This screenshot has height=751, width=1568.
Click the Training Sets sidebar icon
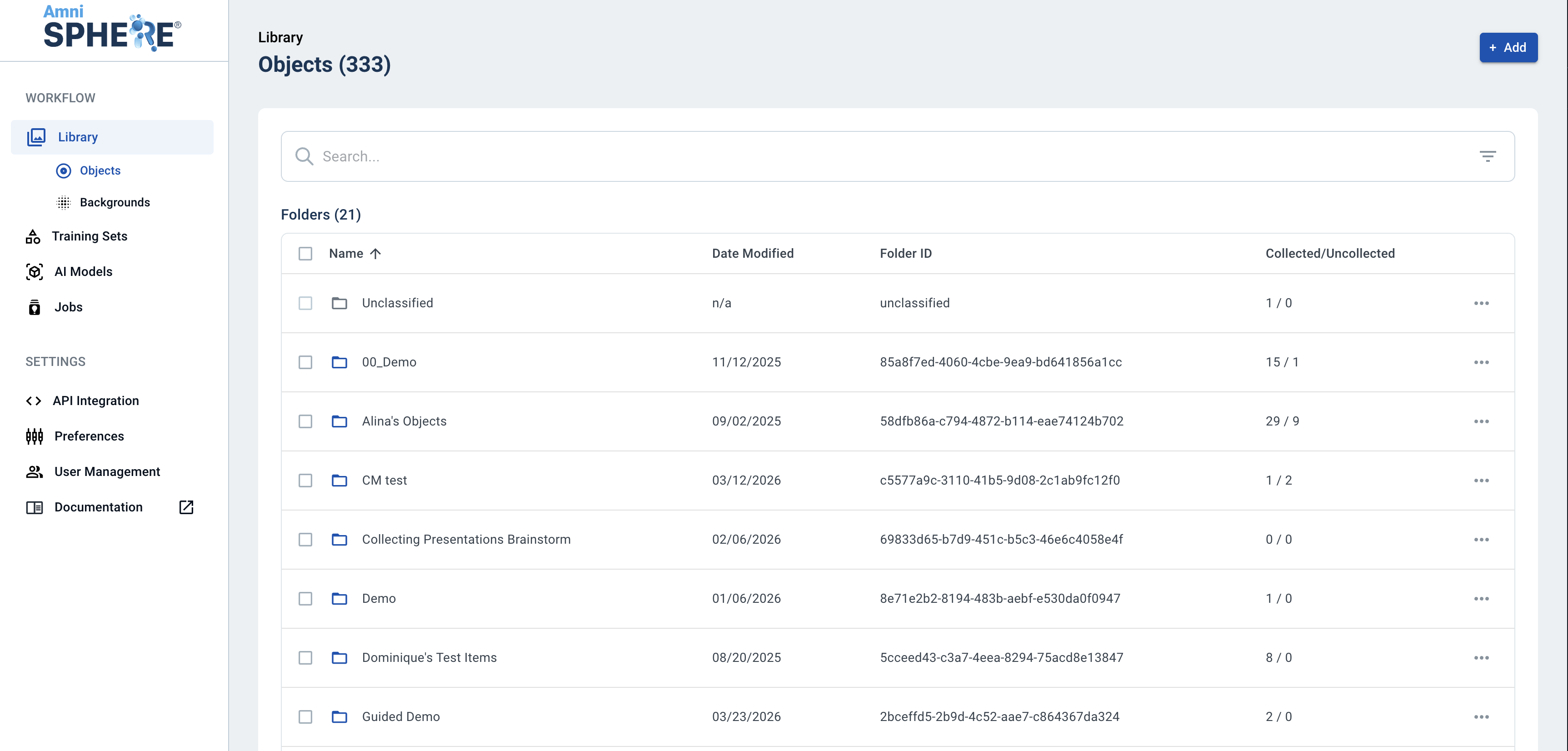click(33, 236)
